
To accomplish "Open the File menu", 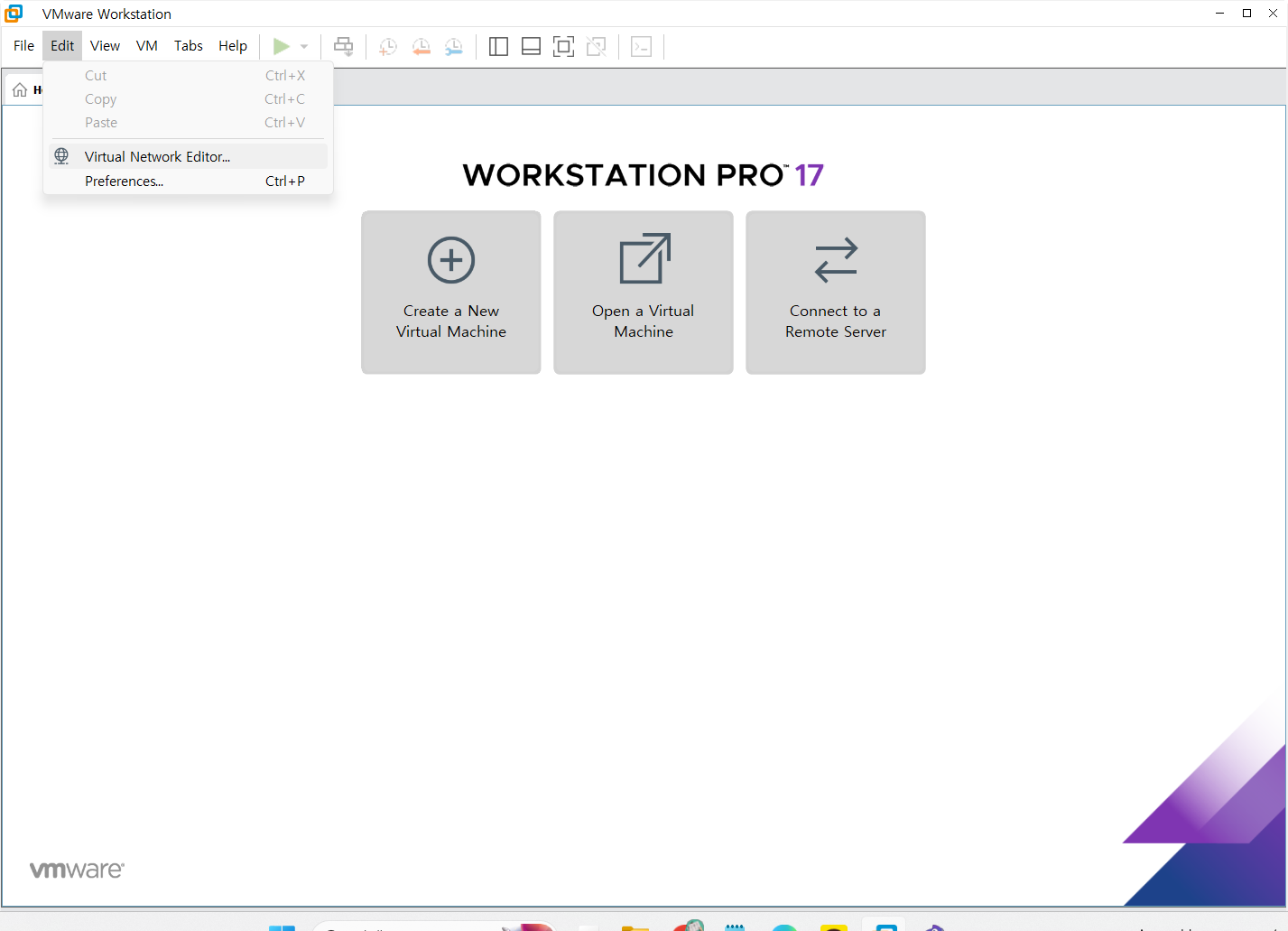I will point(23,46).
